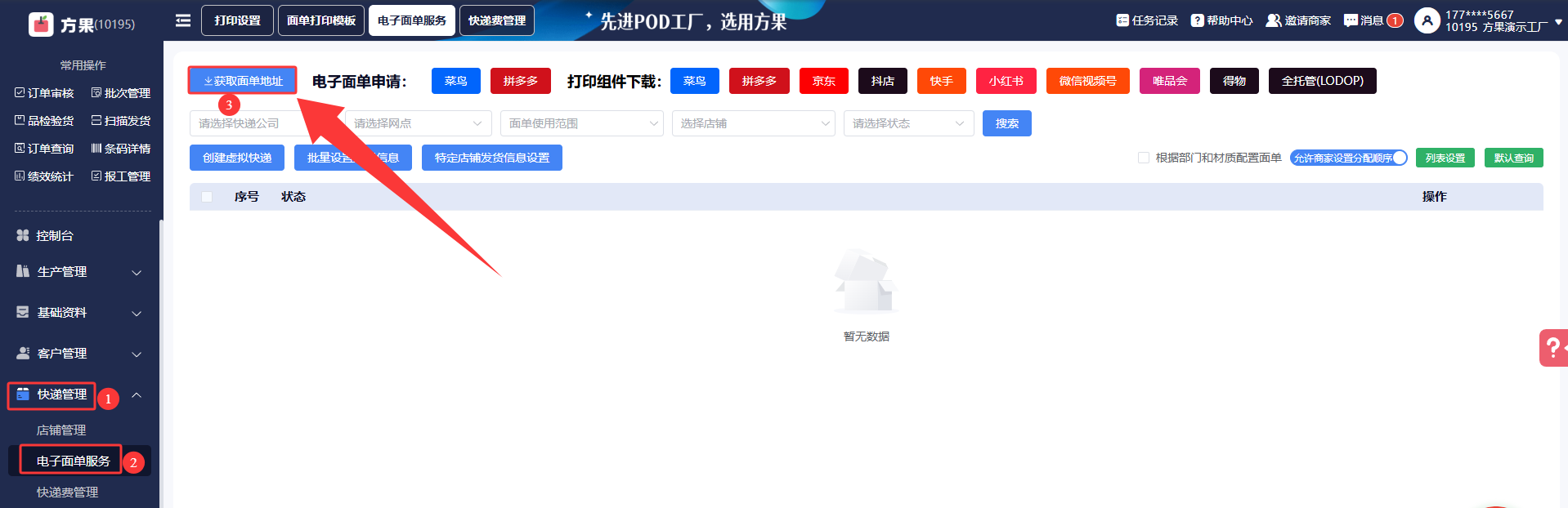1568x508 pixels.
Task: Open 消息 messages notifications
Action: coord(1373,20)
